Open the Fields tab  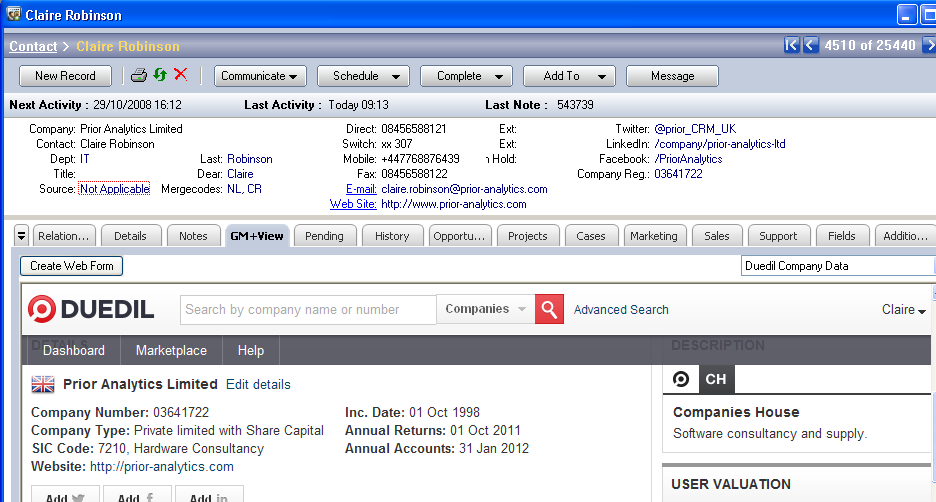click(842, 236)
